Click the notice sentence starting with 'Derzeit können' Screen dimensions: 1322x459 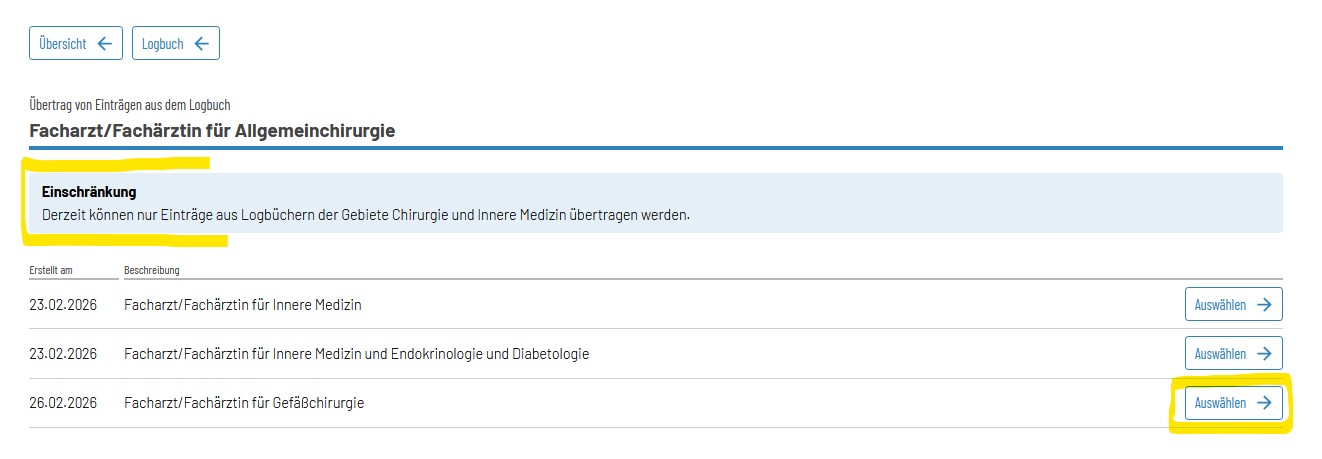tap(366, 215)
